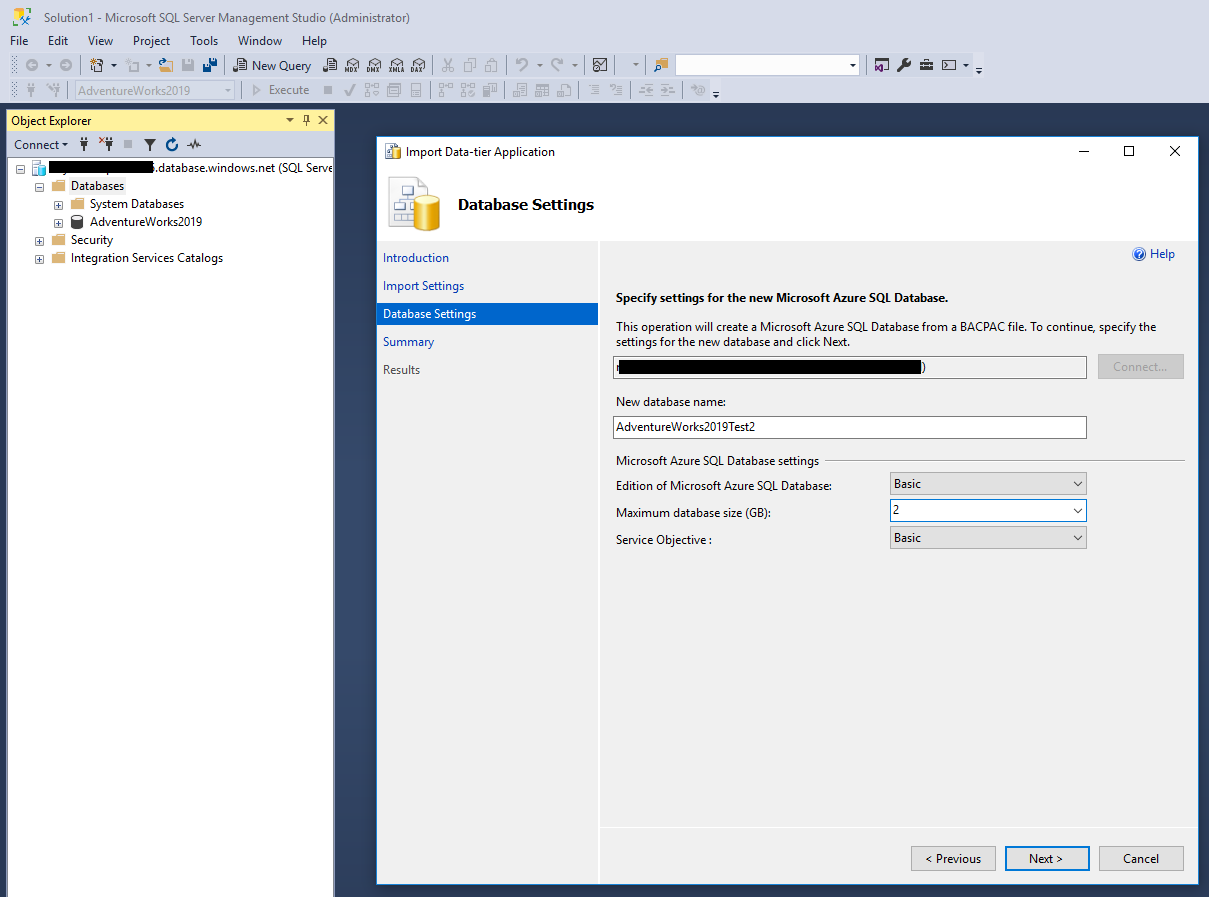This screenshot has width=1209, height=897.
Task: Open the View menu
Action: [x=100, y=41]
